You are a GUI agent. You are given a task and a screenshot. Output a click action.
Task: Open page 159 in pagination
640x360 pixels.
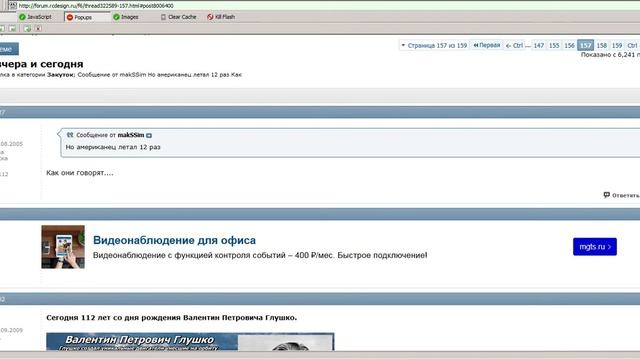click(x=617, y=45)
